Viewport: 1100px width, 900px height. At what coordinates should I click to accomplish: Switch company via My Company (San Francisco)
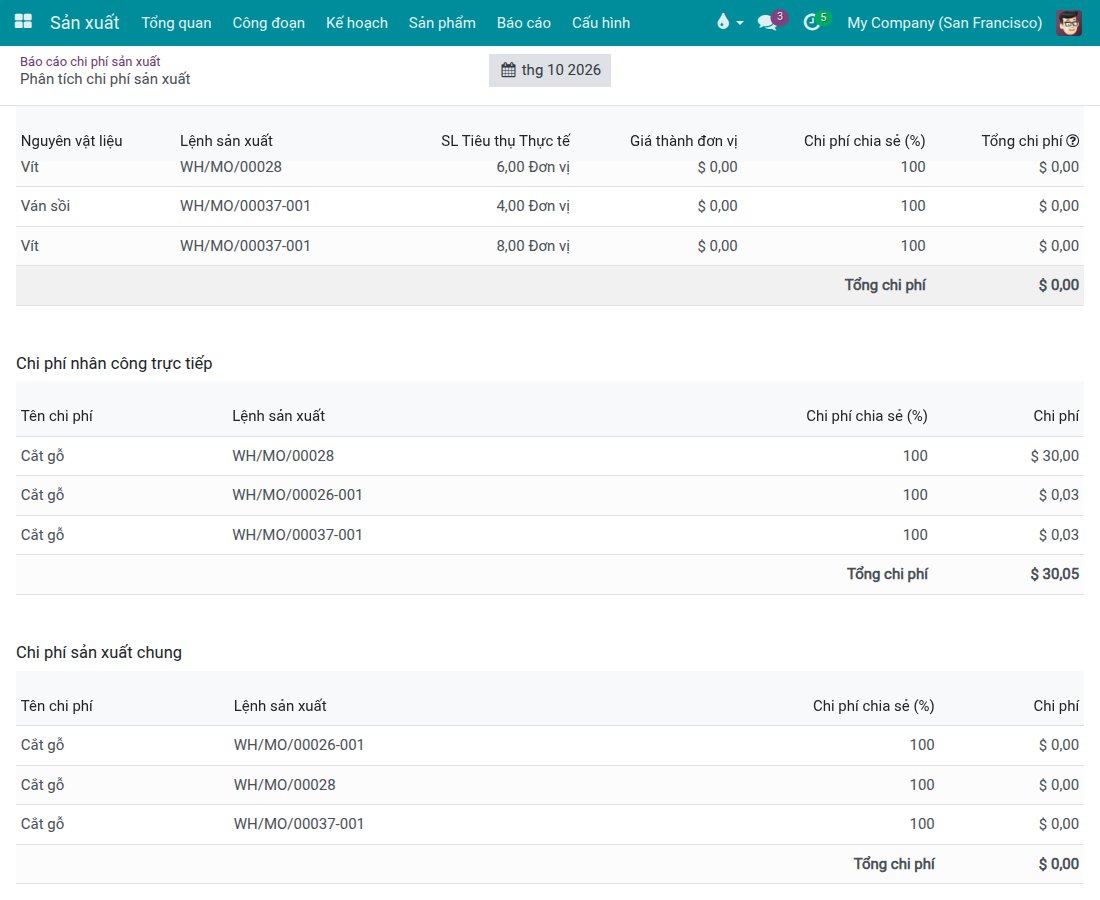[x=944, y=22]
